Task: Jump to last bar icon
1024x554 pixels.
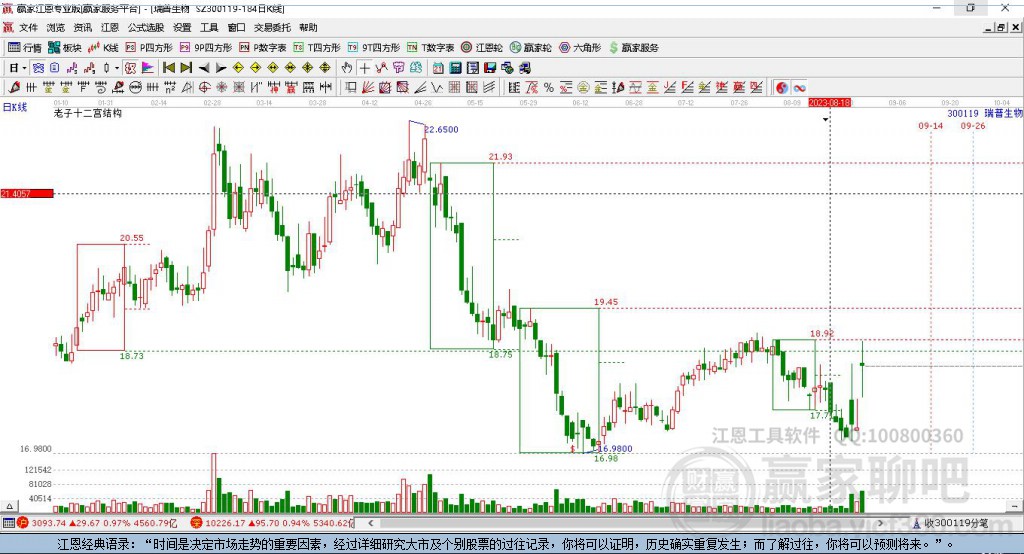Action: [186, 68]
